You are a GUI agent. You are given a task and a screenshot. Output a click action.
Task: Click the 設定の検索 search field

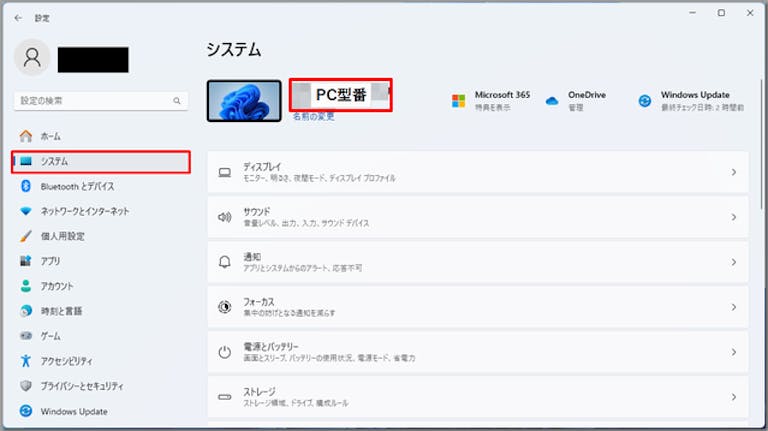[101, 101]
